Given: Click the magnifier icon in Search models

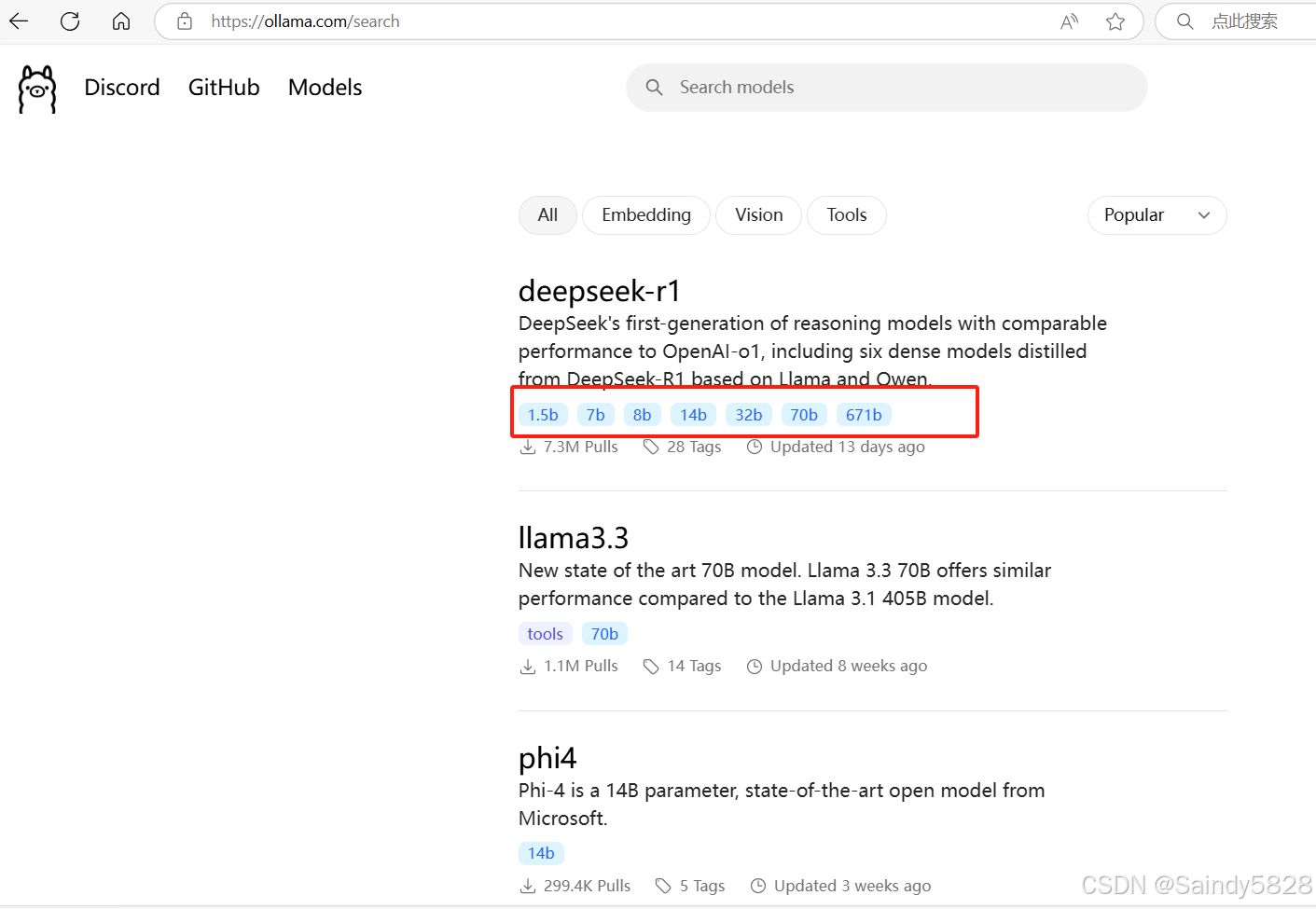Looking at the screenshot, I should coord(655,87).
